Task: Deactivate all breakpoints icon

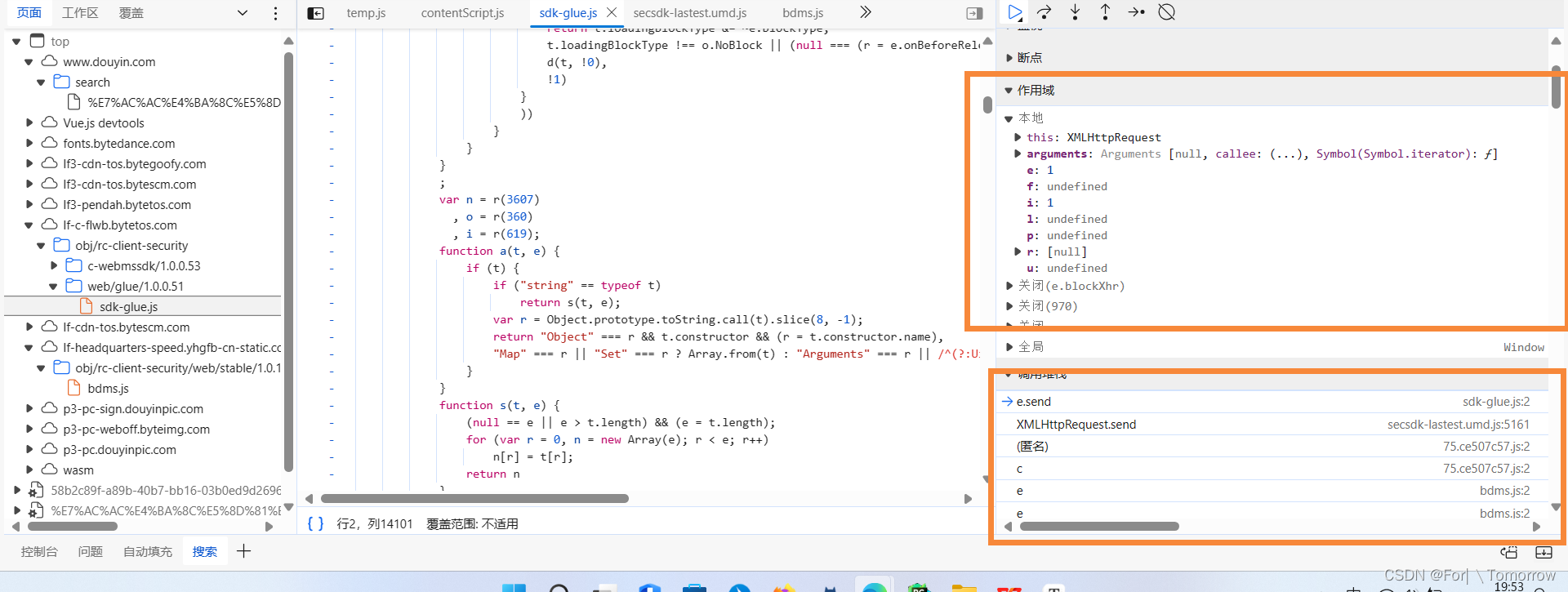Action: pyautogui.click(x=1167, y=12)
